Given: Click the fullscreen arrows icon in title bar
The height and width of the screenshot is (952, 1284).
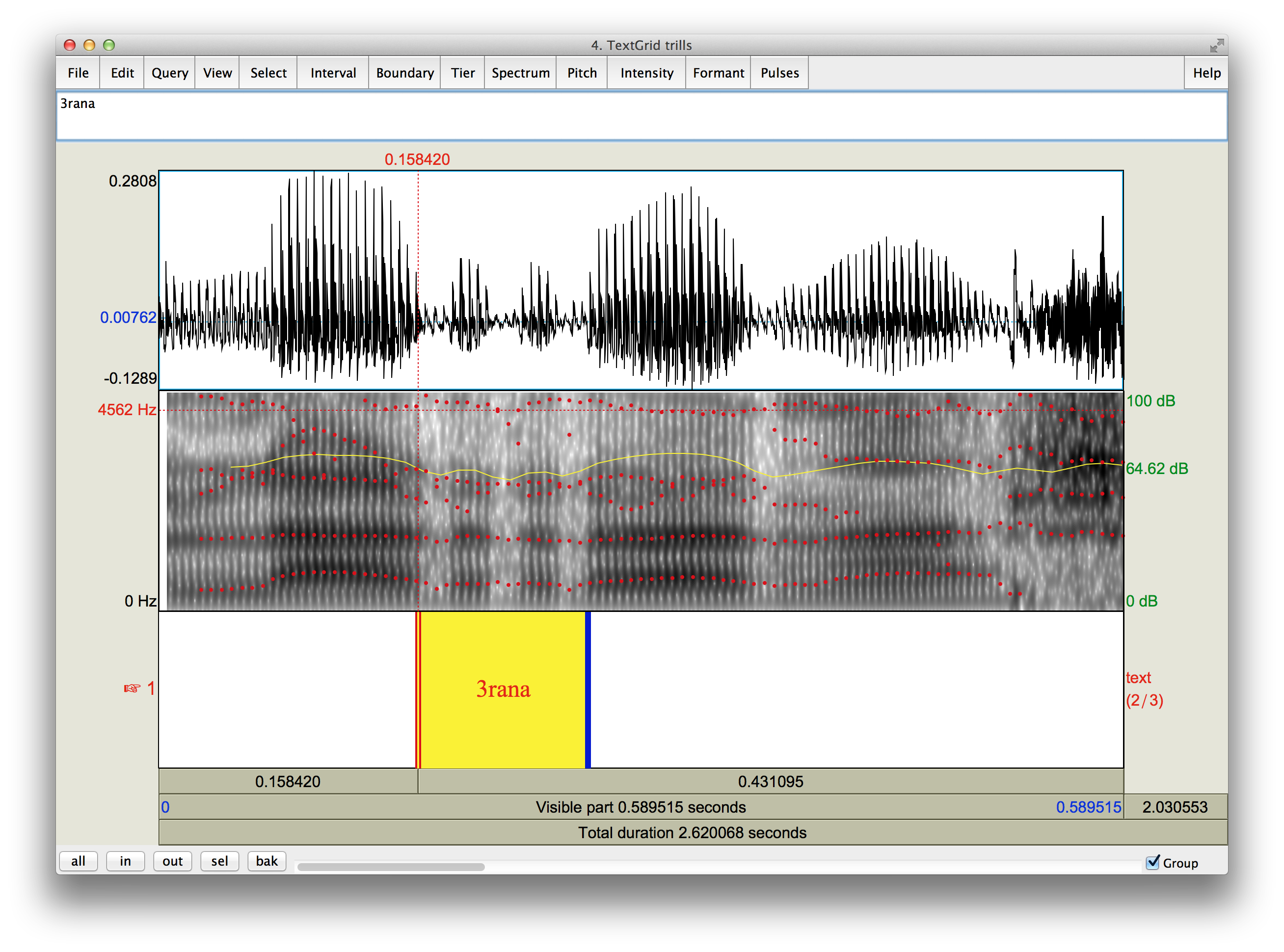Looking at the screenshot, I should (1217, 46).
